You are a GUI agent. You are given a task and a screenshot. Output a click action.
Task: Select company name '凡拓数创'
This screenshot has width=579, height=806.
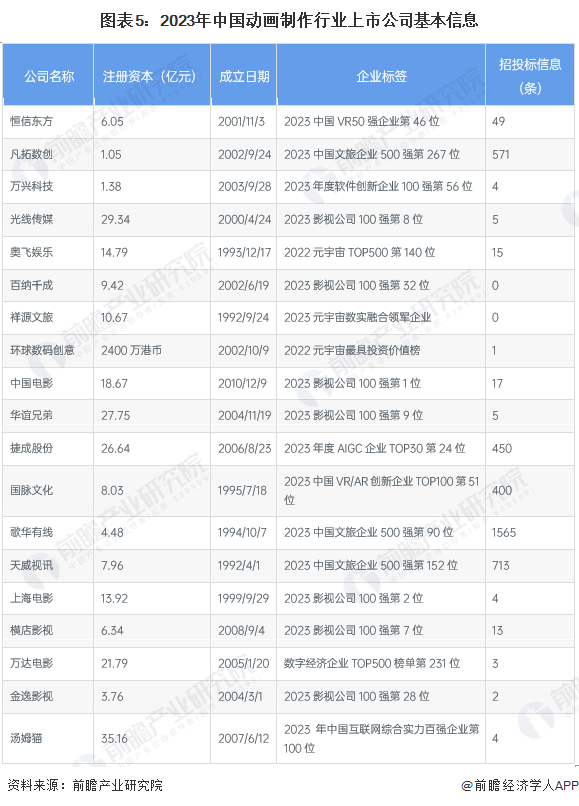[x=31, y=154]
